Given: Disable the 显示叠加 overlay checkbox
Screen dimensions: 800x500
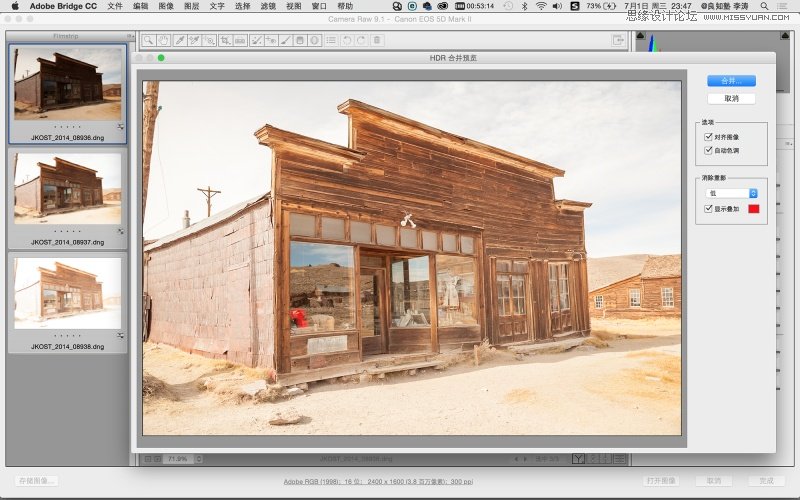Looking at the screenshot, I should [708, 208].
